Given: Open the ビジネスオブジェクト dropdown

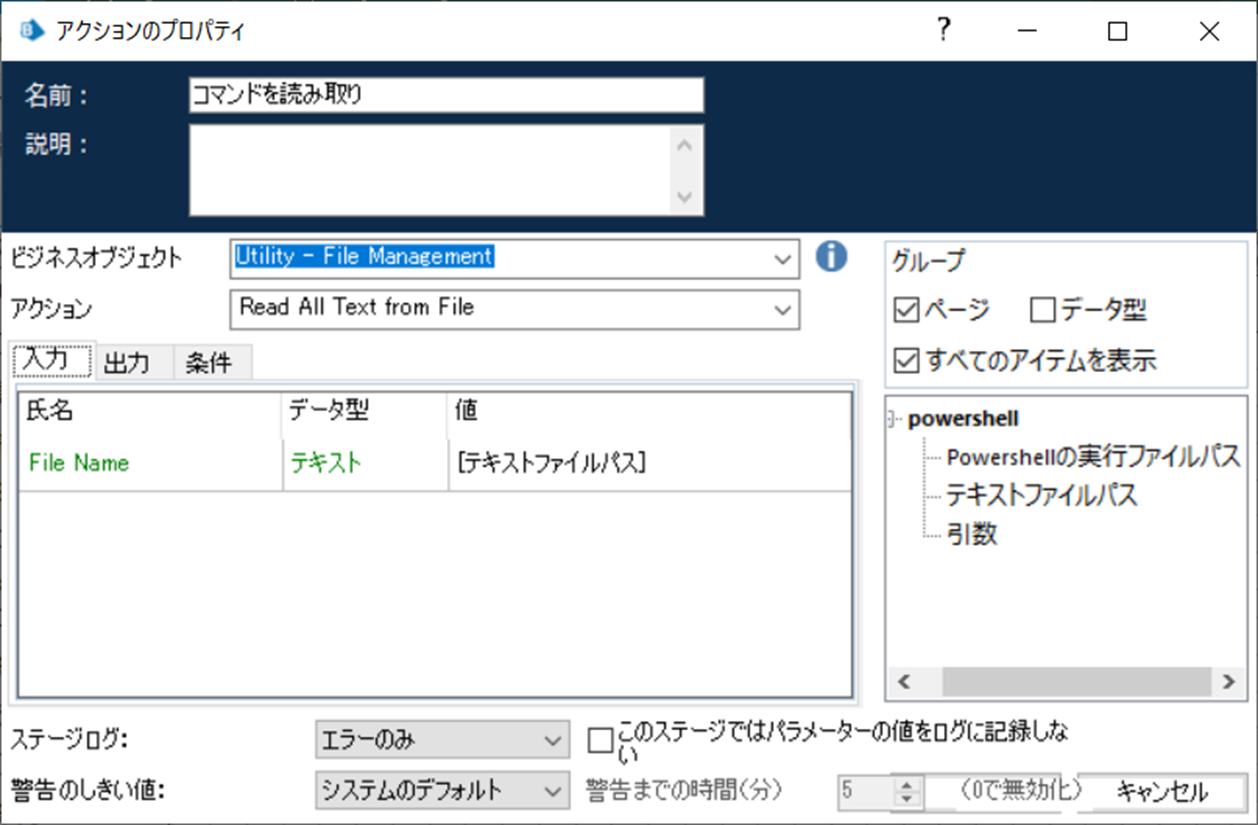Looking at the screenshot, I should pos(782,258).
